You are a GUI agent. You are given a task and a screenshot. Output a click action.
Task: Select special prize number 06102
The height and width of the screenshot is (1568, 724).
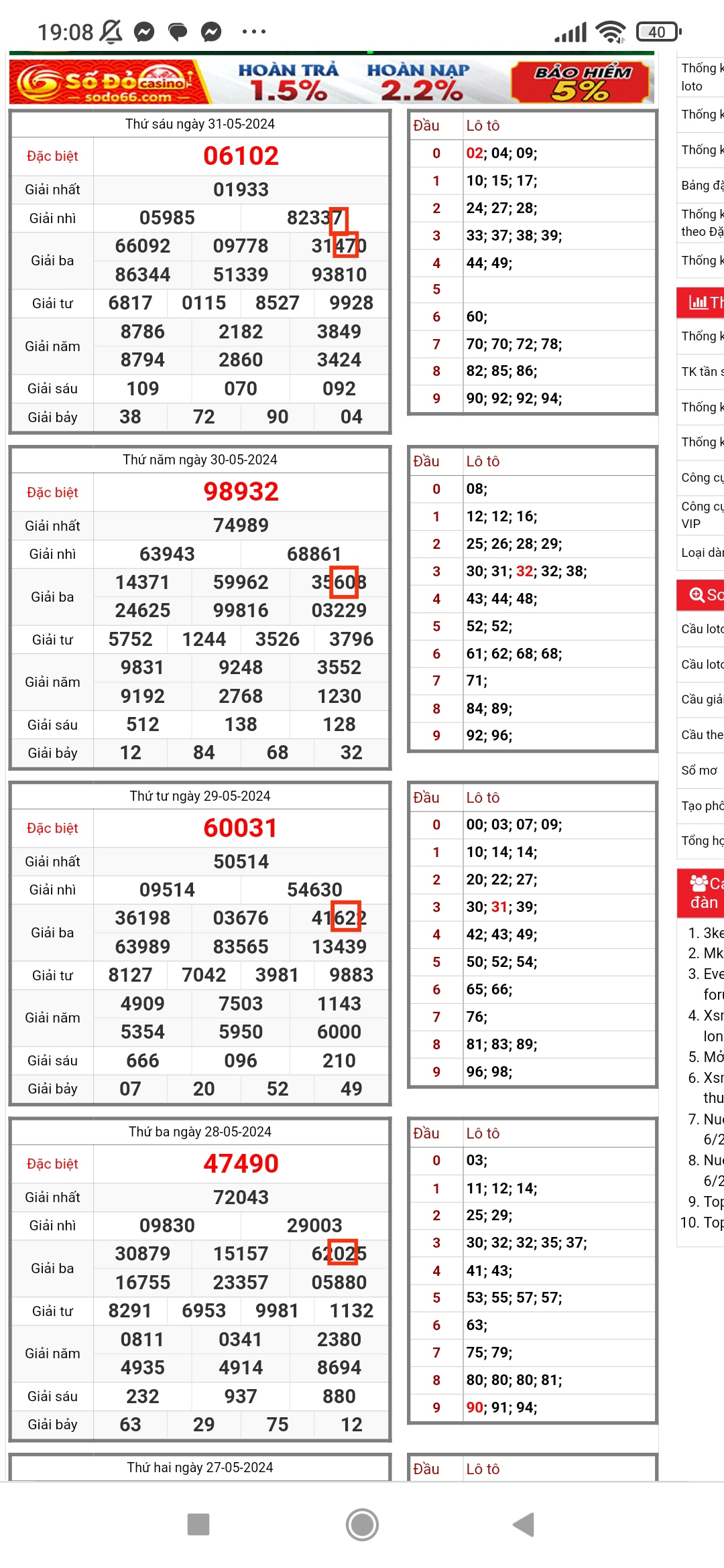coord(241,156)
